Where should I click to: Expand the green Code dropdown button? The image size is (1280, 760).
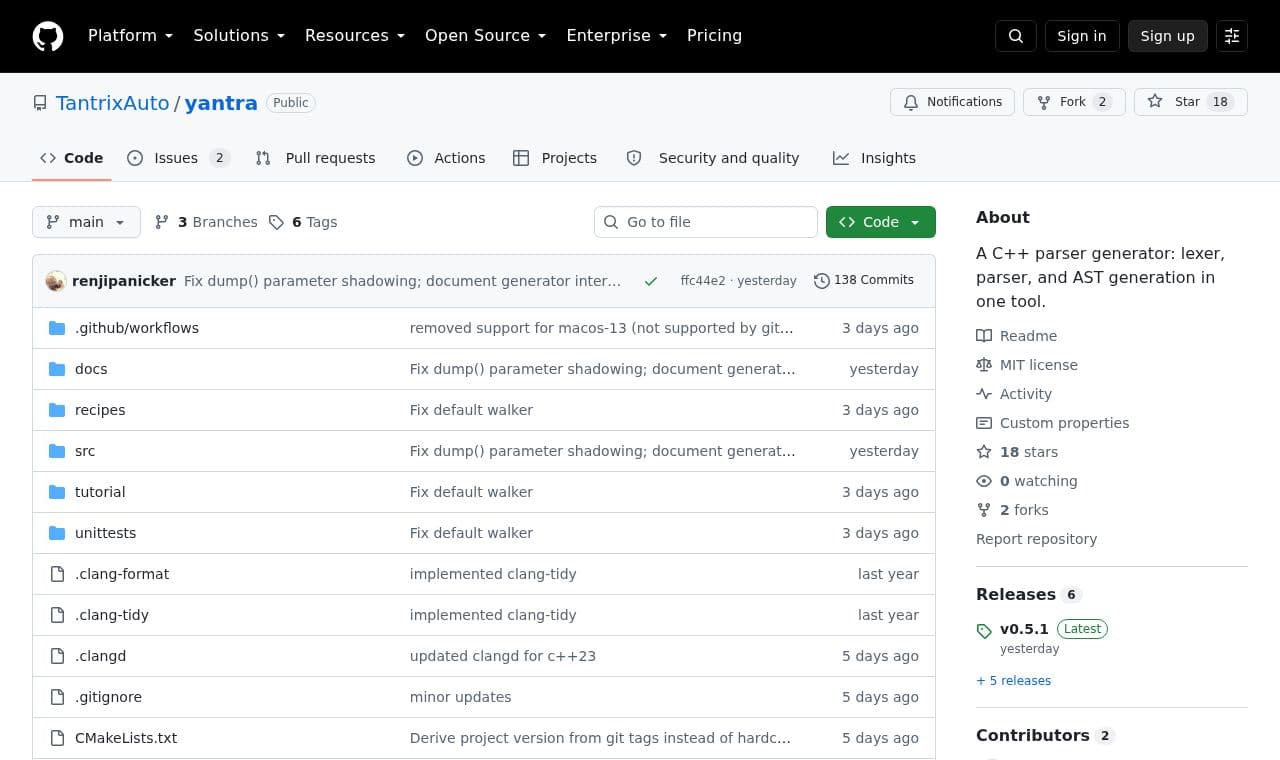881,222
